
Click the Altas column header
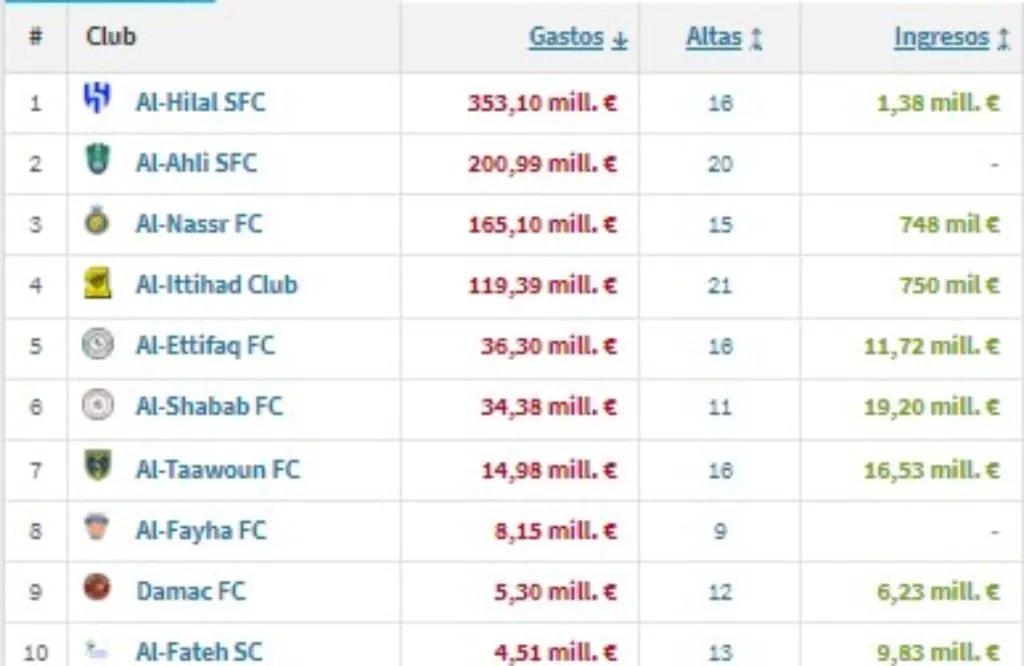point(712,36)
